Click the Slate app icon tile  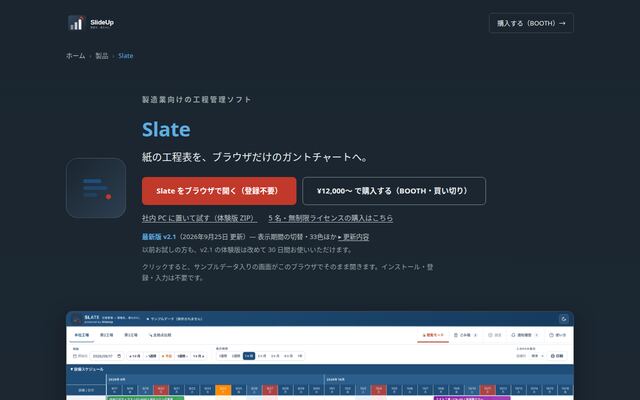click(x=96, y=188)
